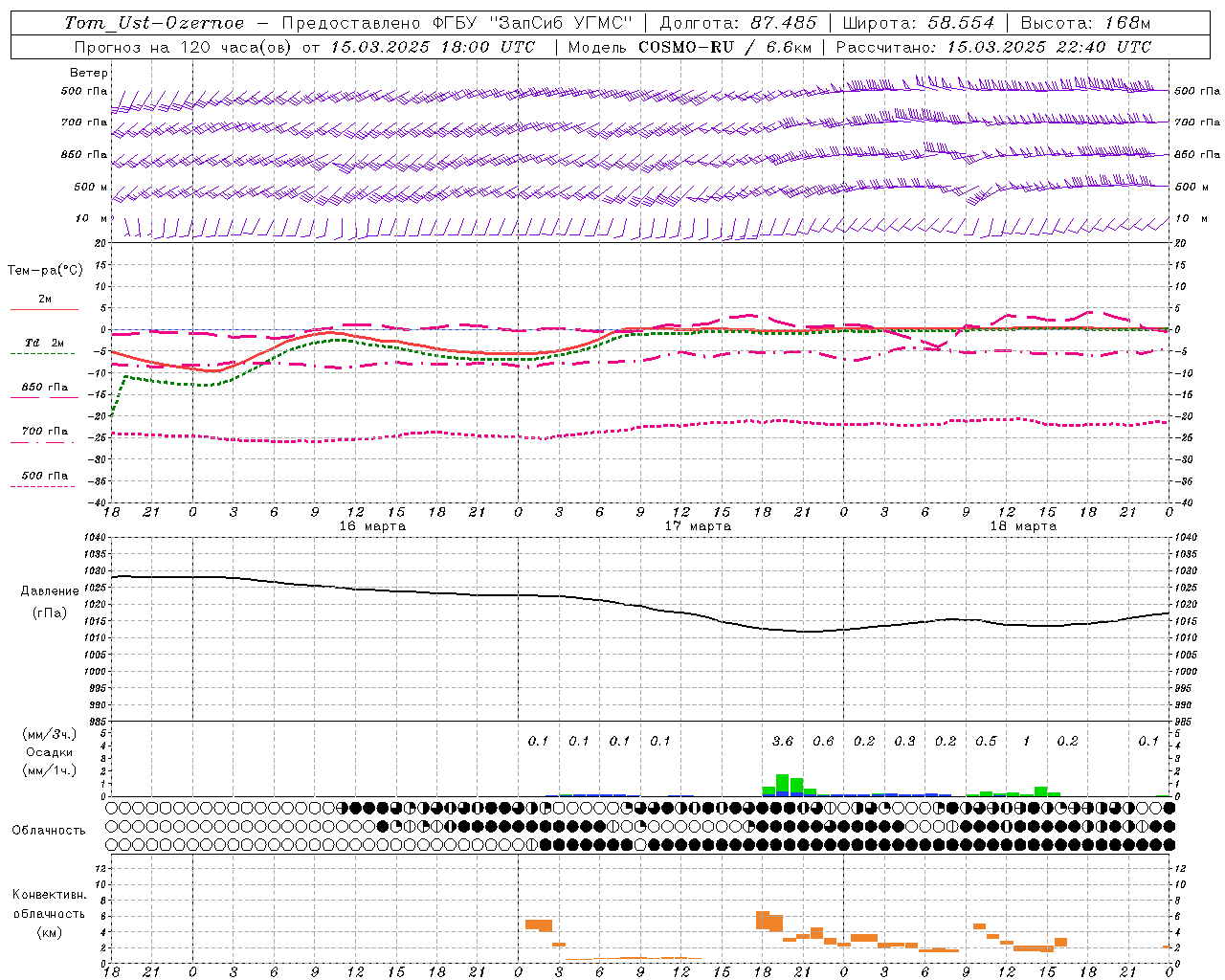
Task: Select the 18 марта date label
Action: (1023, 526)
